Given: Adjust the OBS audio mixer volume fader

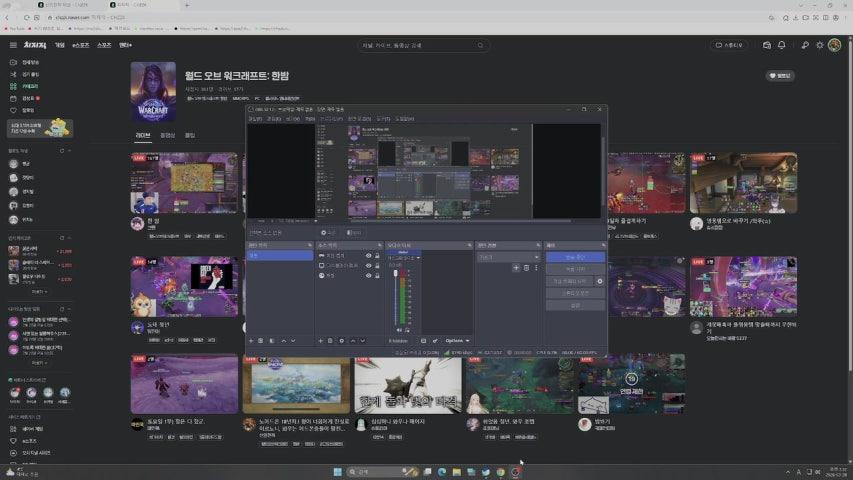Looking at the screenshot, I should tap(395, 273).
